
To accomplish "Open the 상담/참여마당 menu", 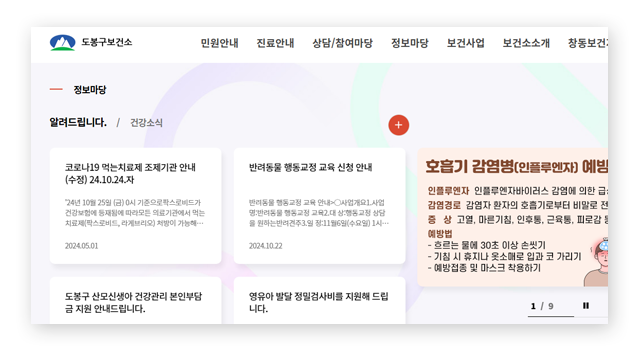I will point(342,43).
